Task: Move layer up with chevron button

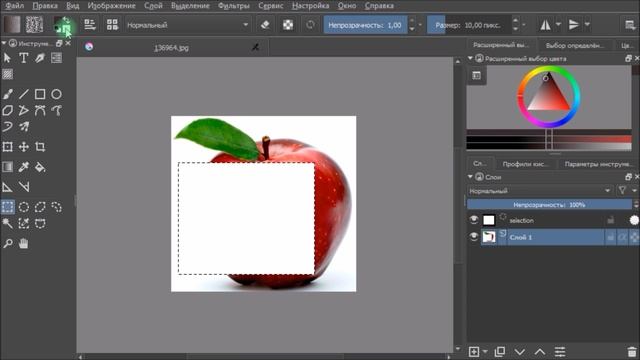Action: pos(540,351)
